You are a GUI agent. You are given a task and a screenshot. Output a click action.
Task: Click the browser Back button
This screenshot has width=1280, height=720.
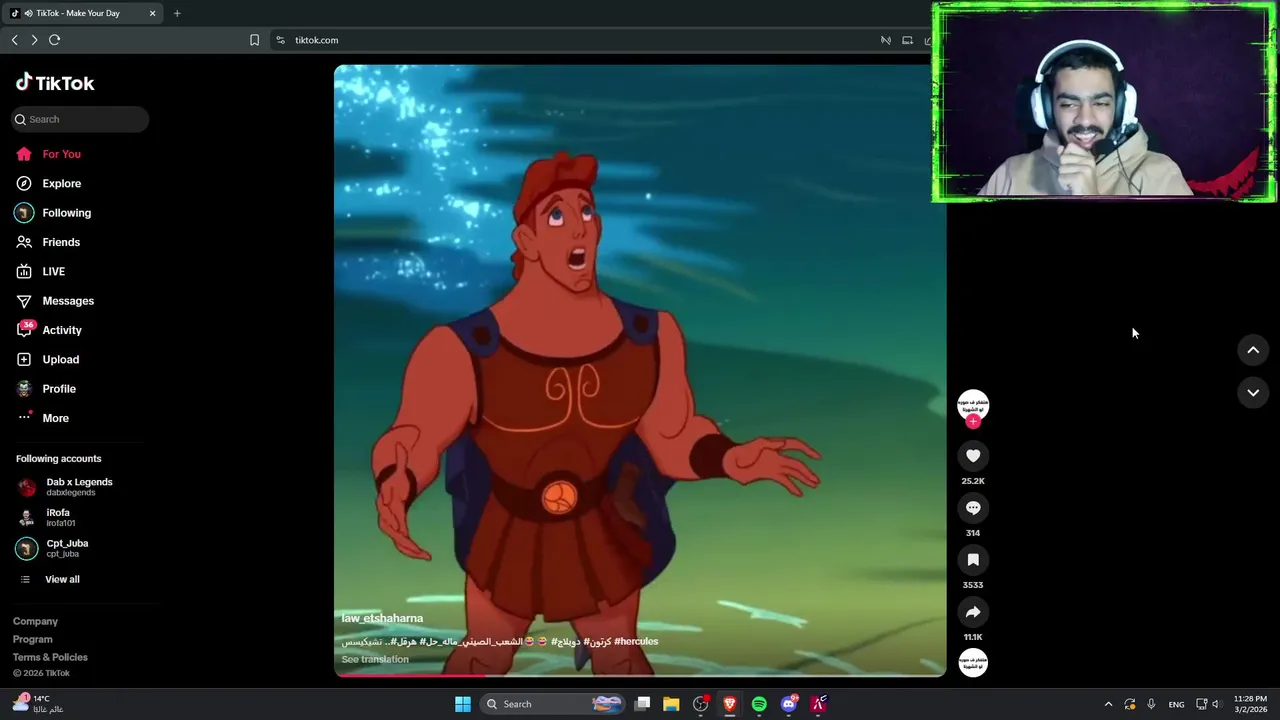click(14, 40)
